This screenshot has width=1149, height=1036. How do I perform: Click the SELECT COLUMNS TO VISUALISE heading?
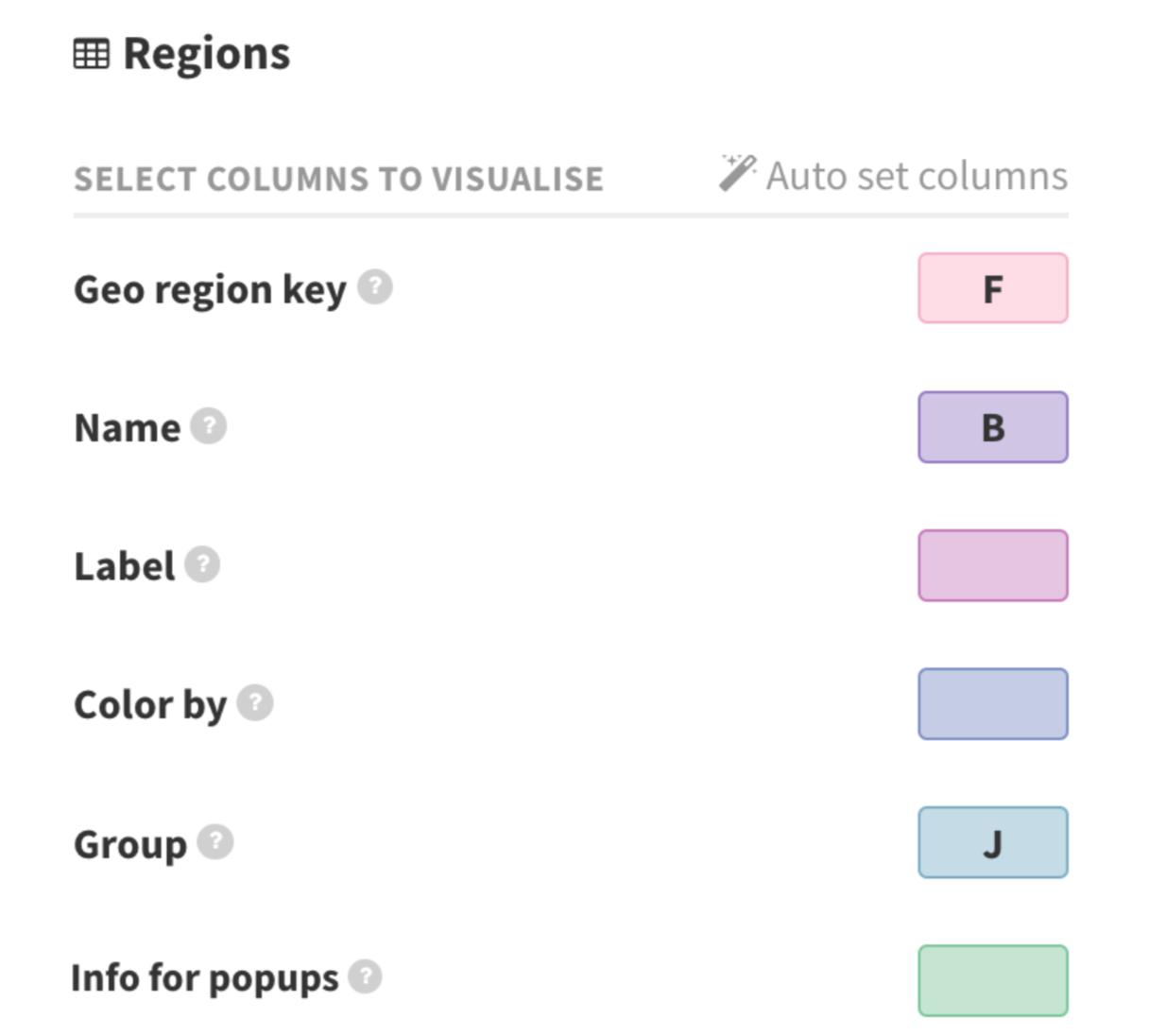pyautogui.click(x=338, y=178)
